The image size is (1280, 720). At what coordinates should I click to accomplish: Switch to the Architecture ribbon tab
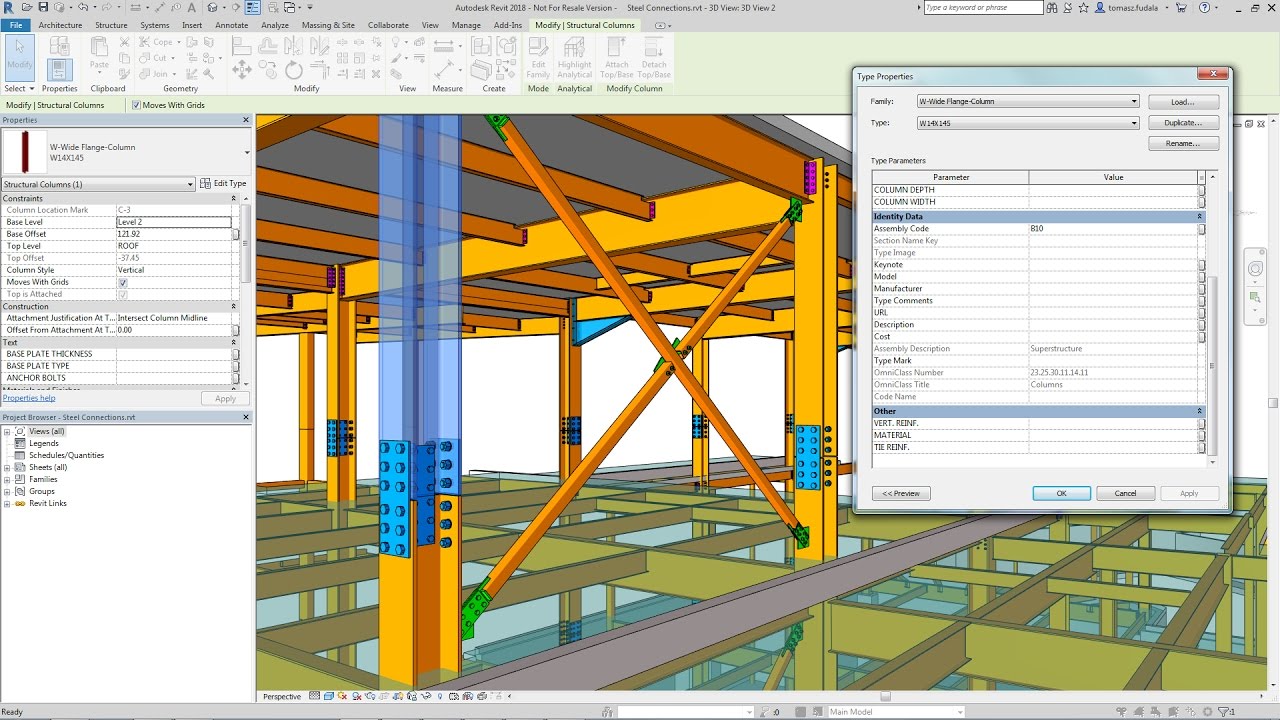(60, 25)
